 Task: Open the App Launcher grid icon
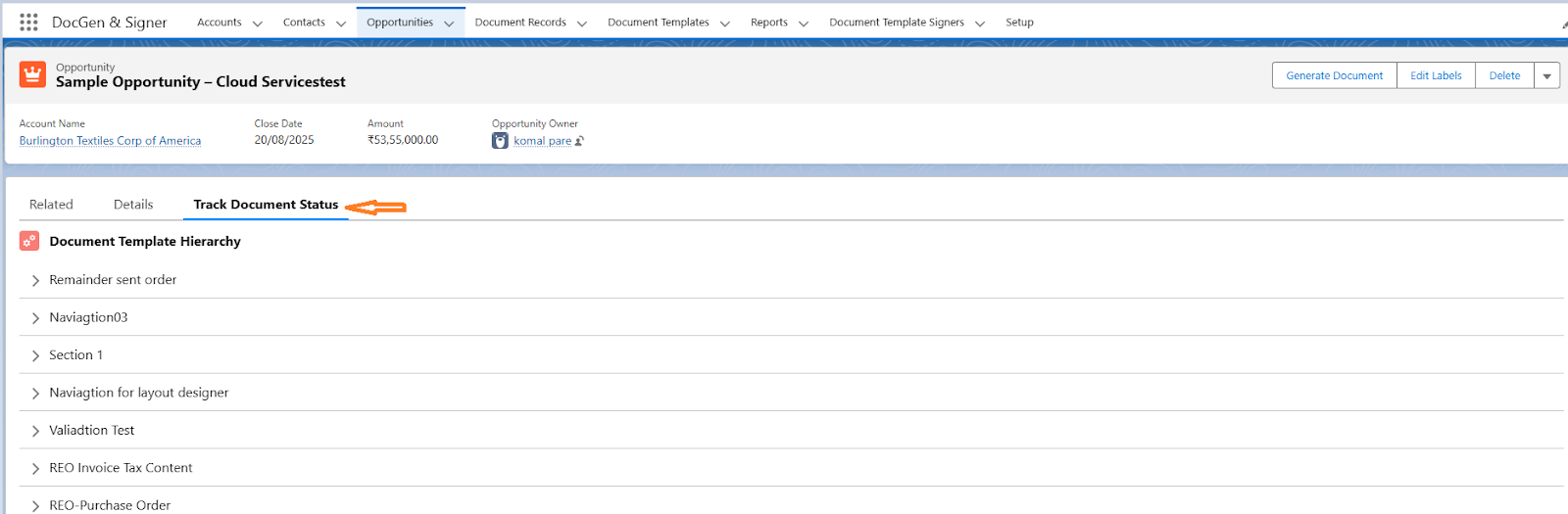[28, 22]
